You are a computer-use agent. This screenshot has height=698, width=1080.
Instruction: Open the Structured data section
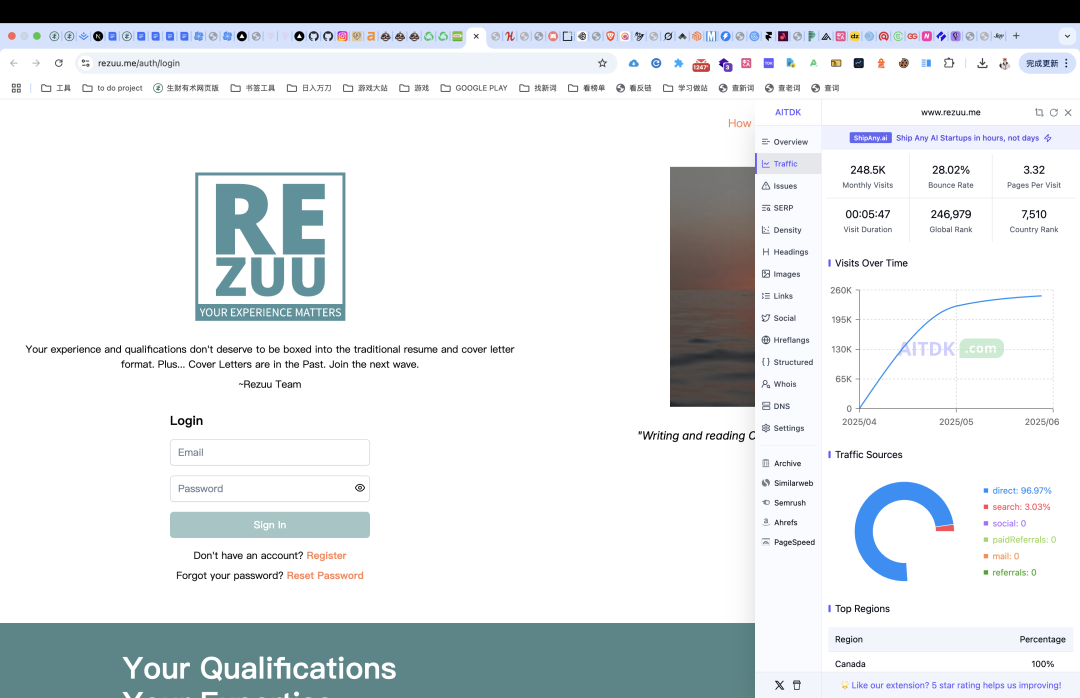(787, 362)
